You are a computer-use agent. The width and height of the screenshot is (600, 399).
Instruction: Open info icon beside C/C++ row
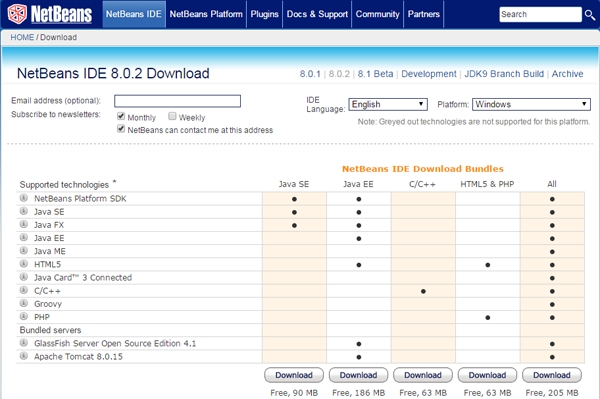coord(24,290)
